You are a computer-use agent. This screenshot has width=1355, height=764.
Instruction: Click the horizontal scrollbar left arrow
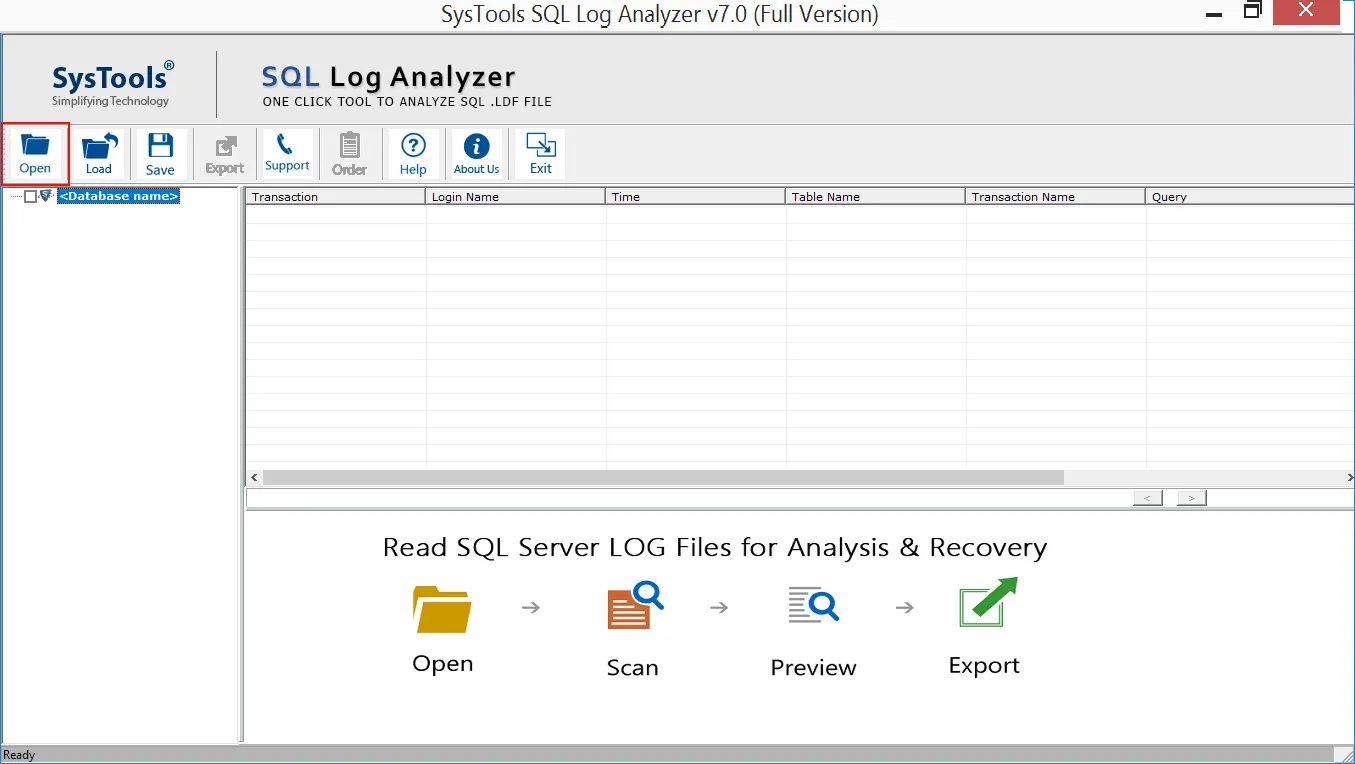[x=254, y=478]
